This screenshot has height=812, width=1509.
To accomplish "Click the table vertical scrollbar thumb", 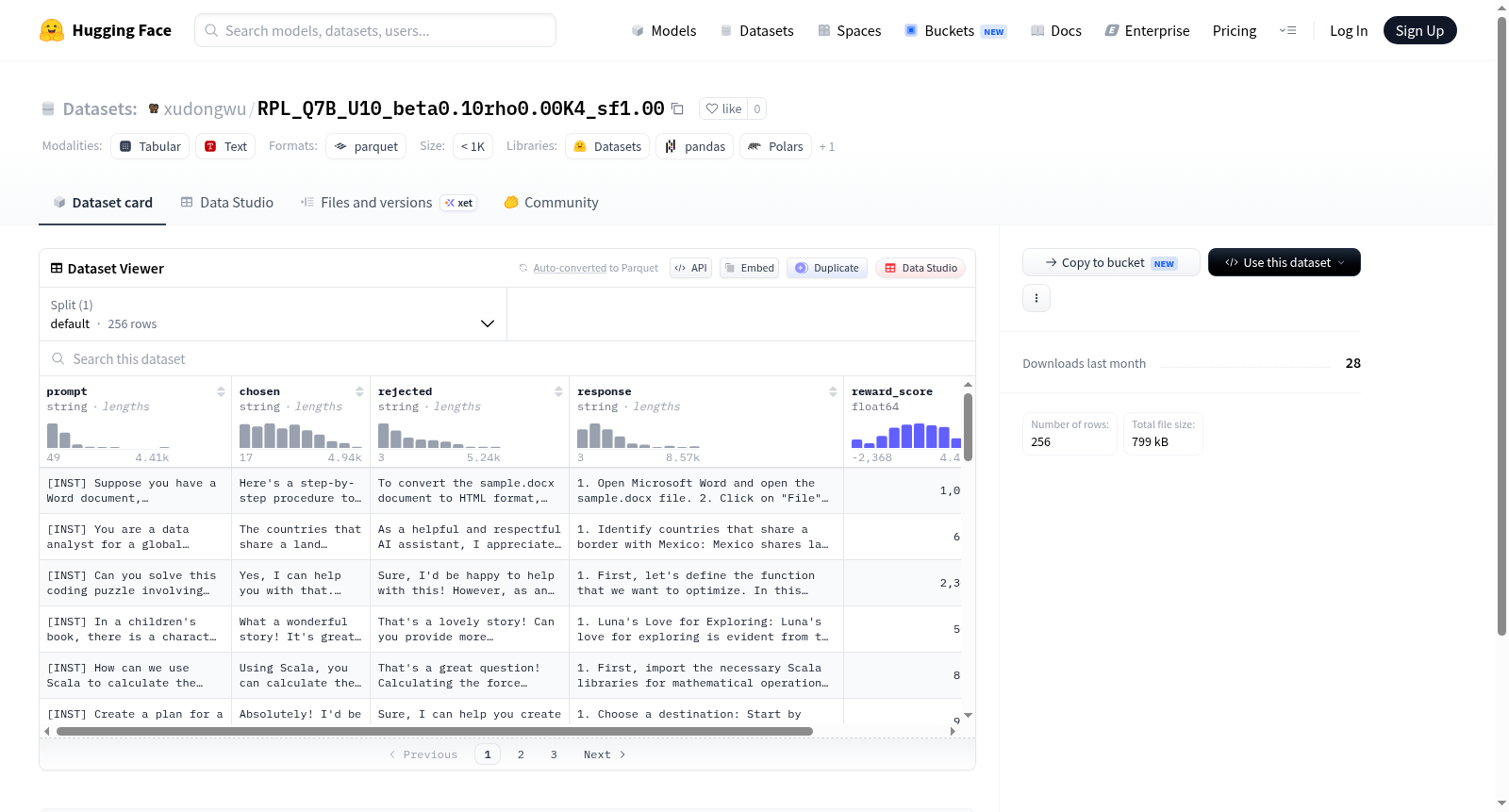I will 968,427.
